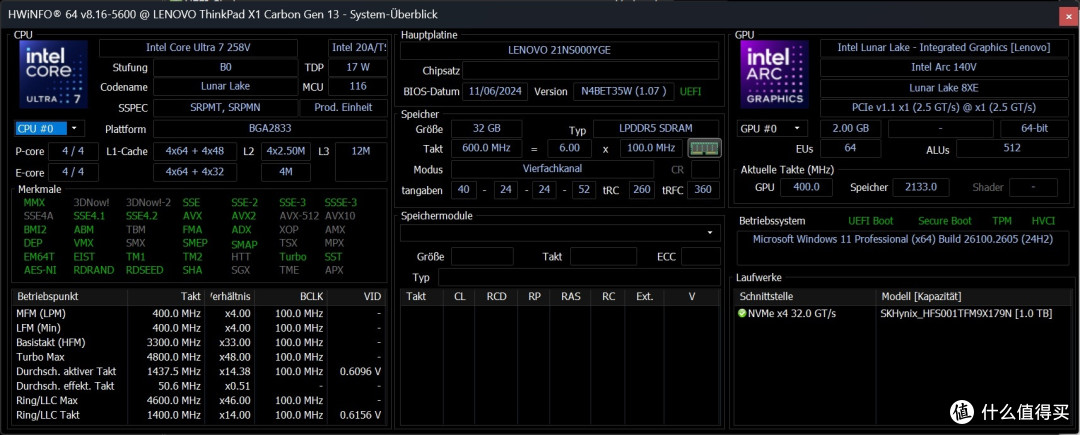
Task: Close the HWiNFO system overview window
Action: pos(1068,15)
